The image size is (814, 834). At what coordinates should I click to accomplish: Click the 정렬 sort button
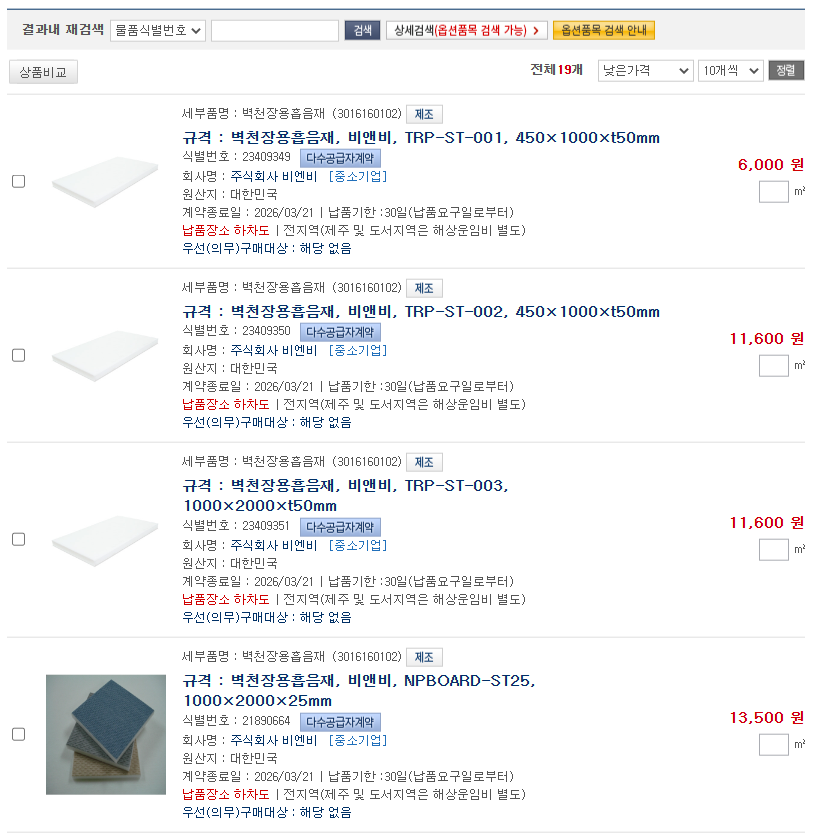[786, 71]
